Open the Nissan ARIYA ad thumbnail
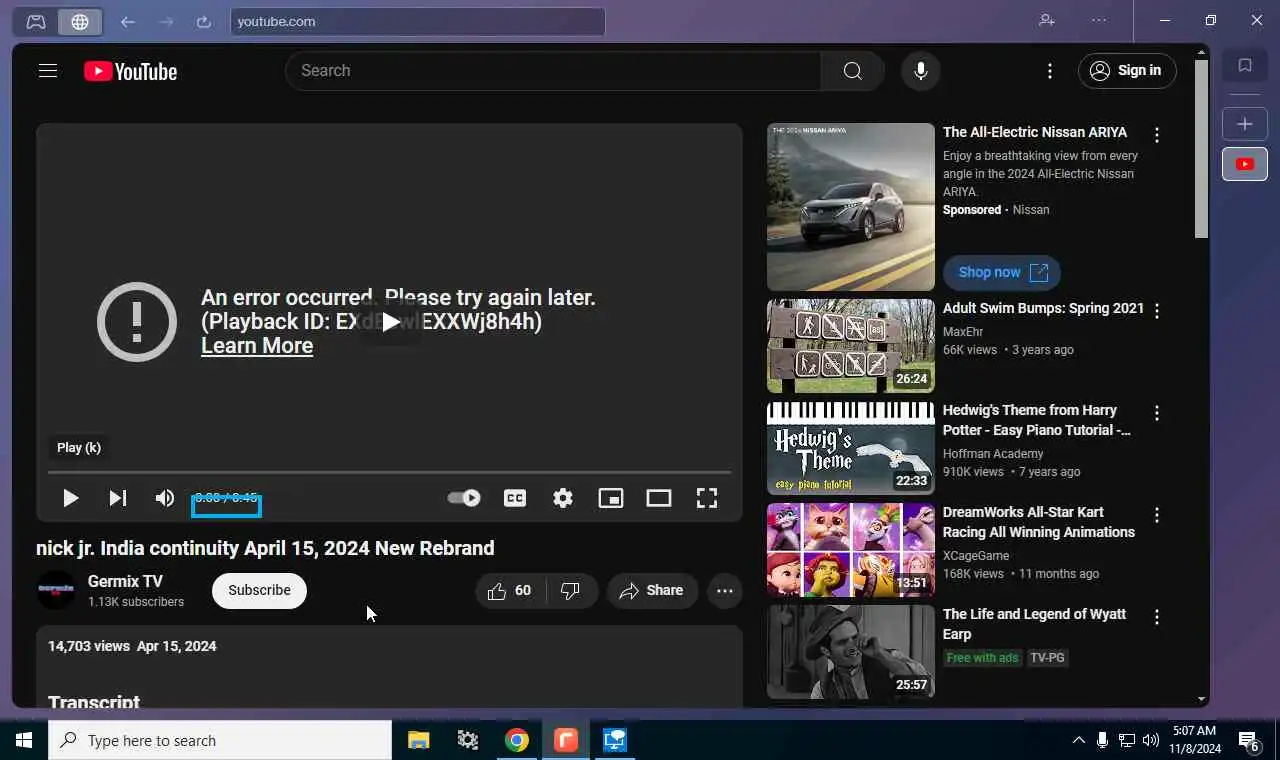This screenshot has height=760, width=1280. 851,207
